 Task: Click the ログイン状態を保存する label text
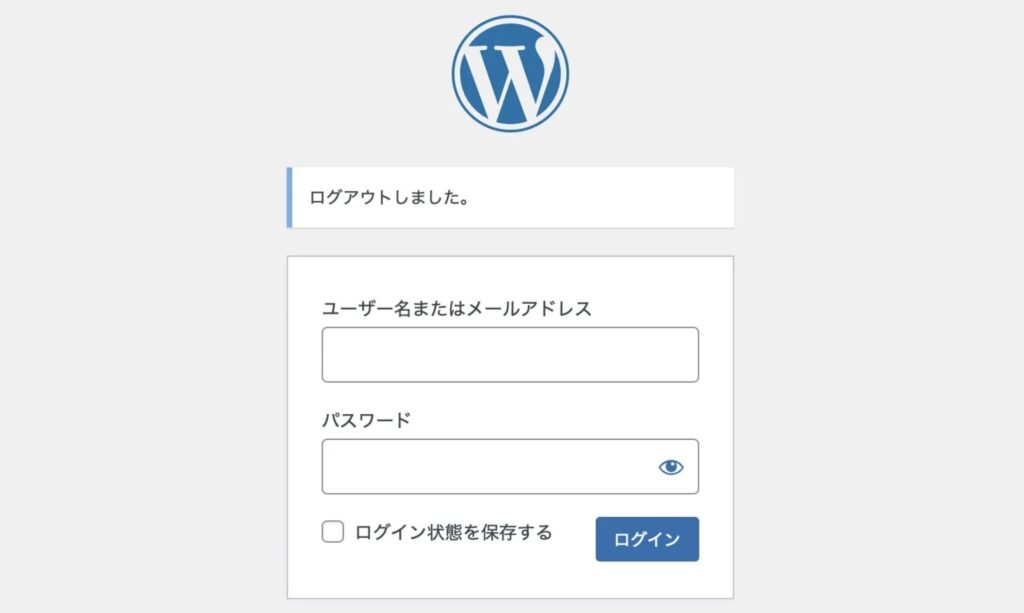coord(453,532)
